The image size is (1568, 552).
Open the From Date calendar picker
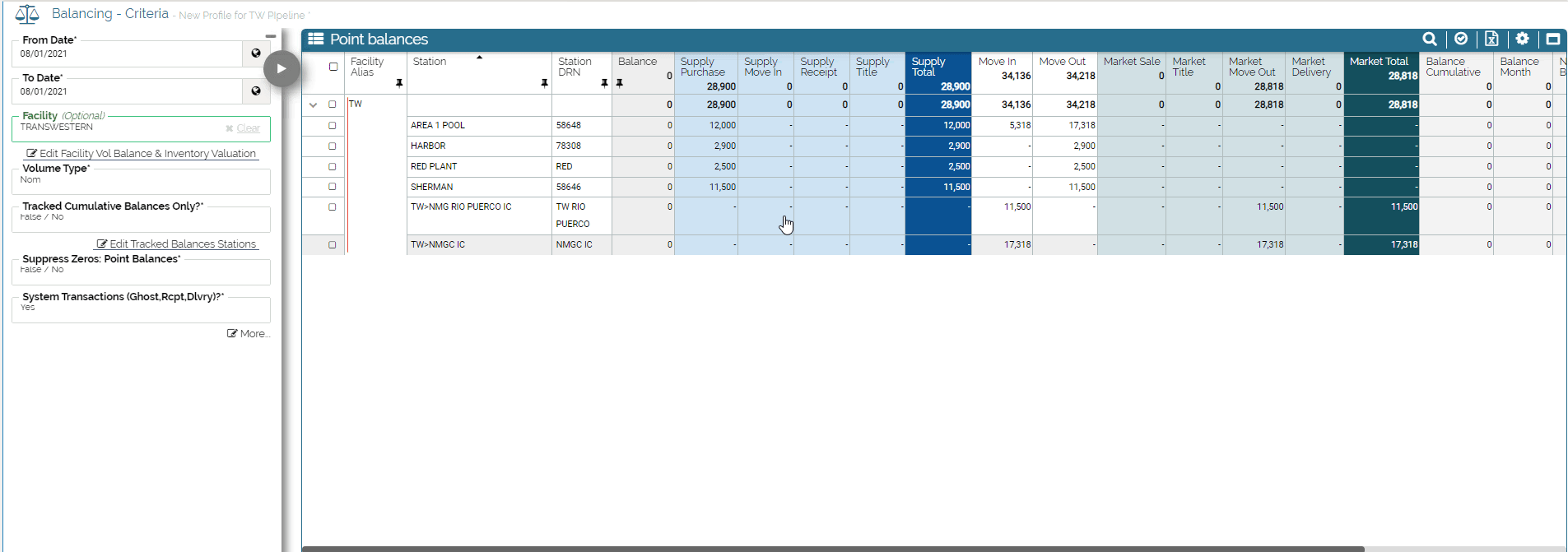click(256, 53)
